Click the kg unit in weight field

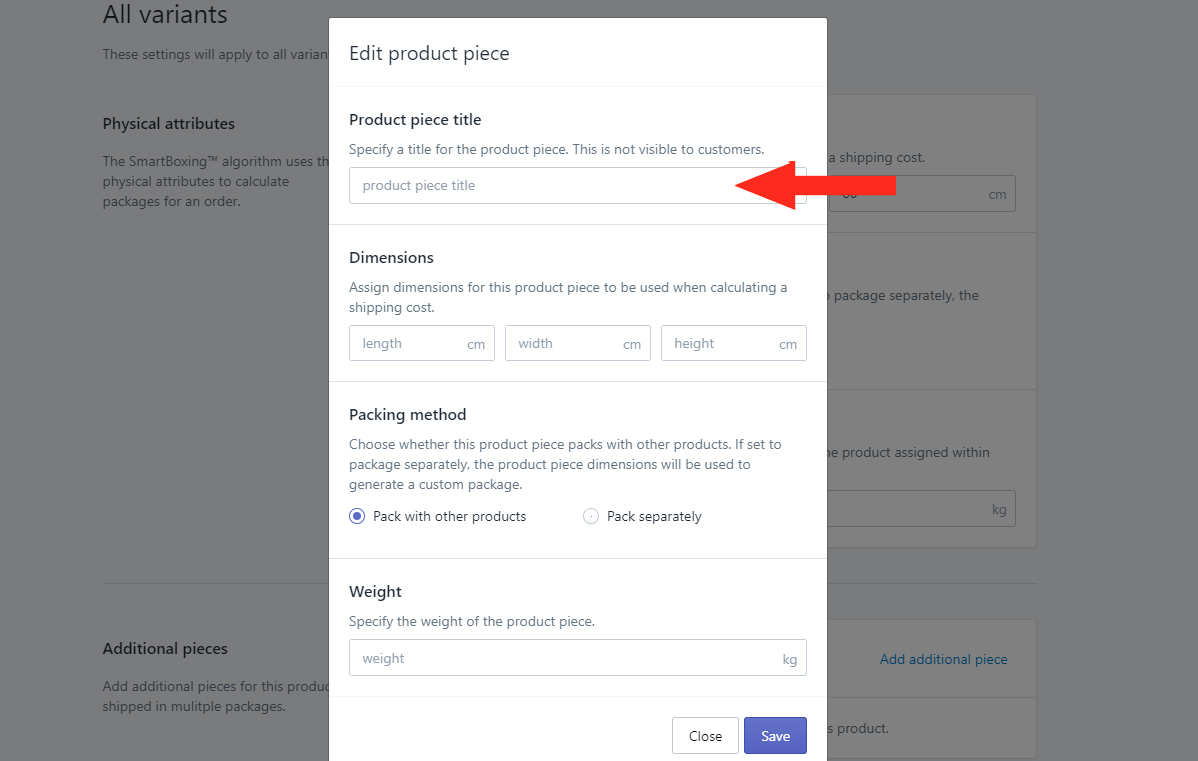(x=789, y=659)
